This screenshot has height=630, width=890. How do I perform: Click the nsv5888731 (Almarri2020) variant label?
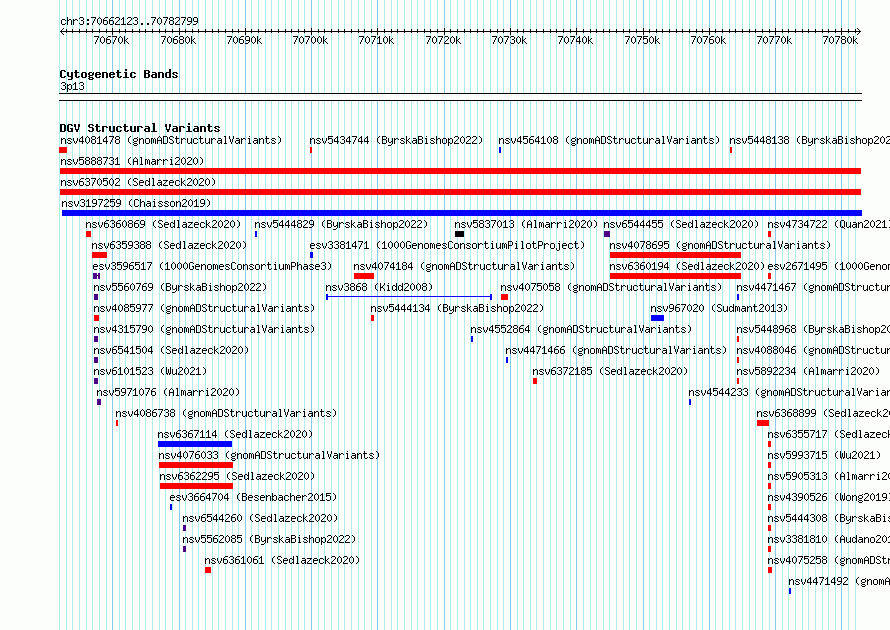[x=132, y=161]
